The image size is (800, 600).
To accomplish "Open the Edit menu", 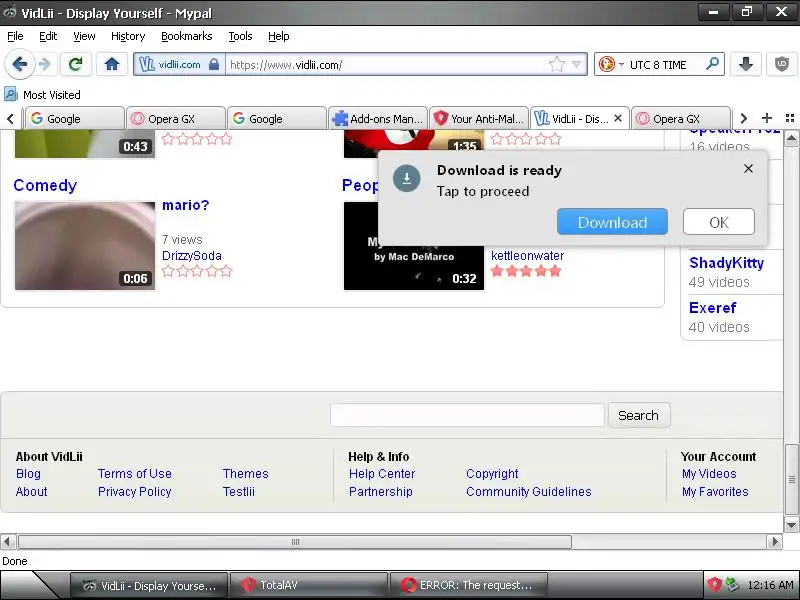I will coord(48,36).
